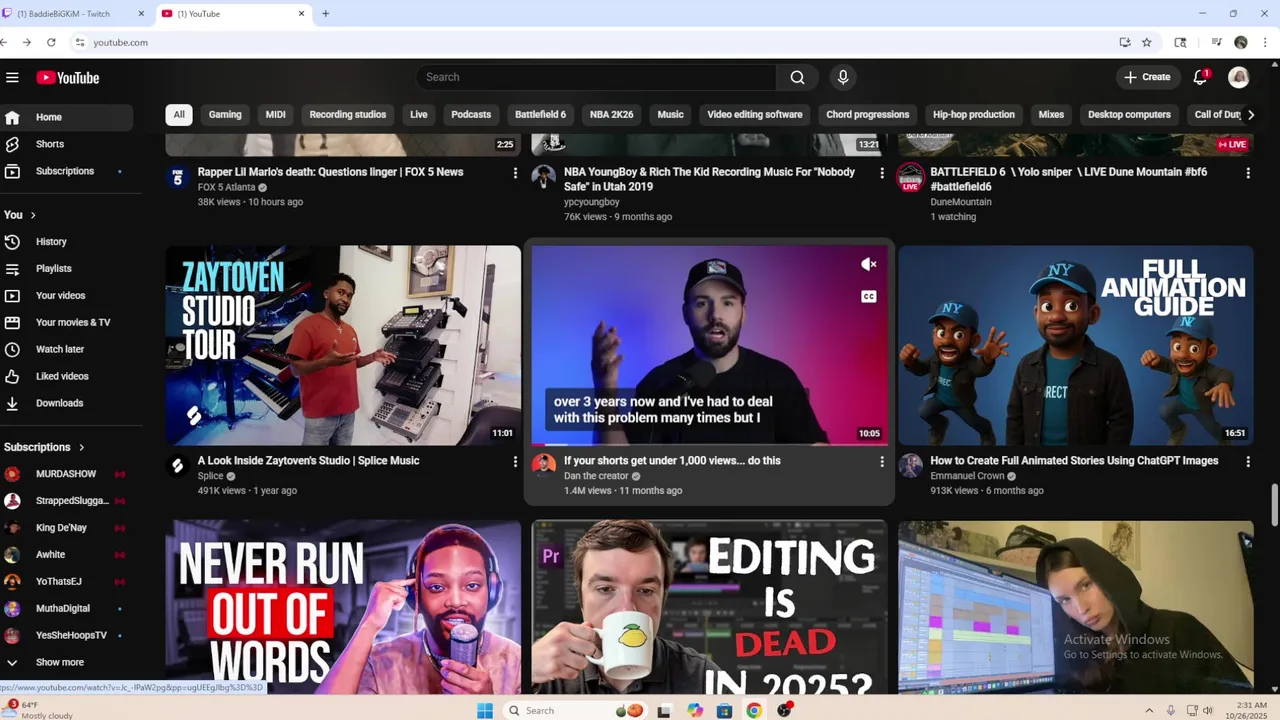Open a new Chrome tab
Viewport: 1280px width, 720px height.
325,14
